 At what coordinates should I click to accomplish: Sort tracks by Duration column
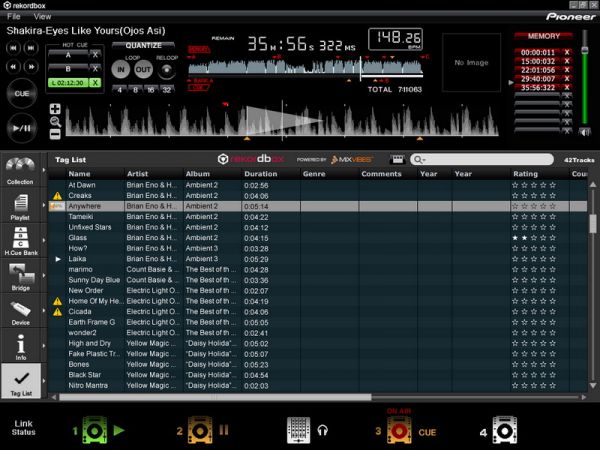click(271, 174)
